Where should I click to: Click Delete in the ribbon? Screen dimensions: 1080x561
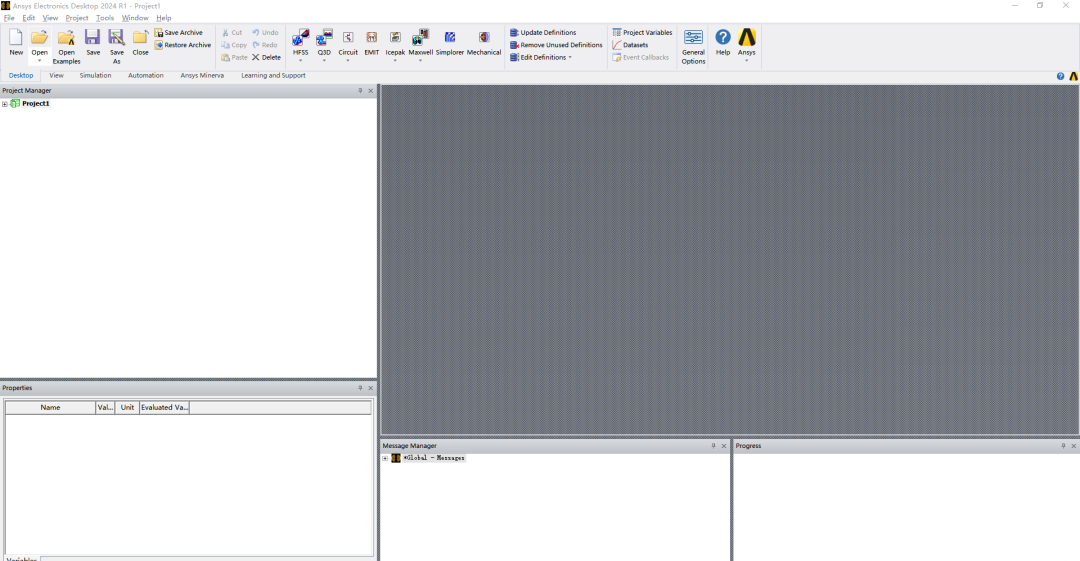tap(266, 57)
